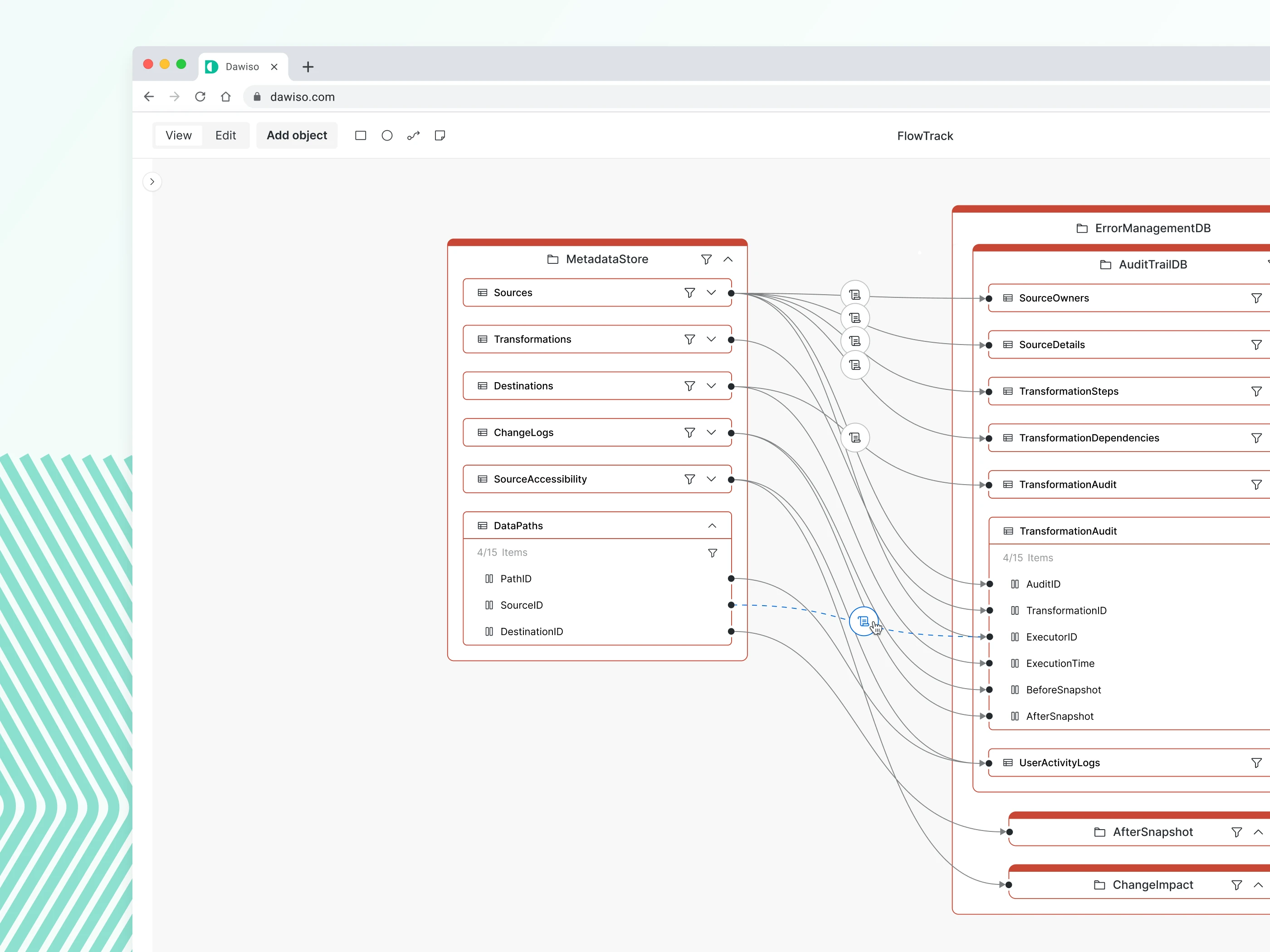
Task: Click filter icon in MetadataStore header
Action: 706,259
